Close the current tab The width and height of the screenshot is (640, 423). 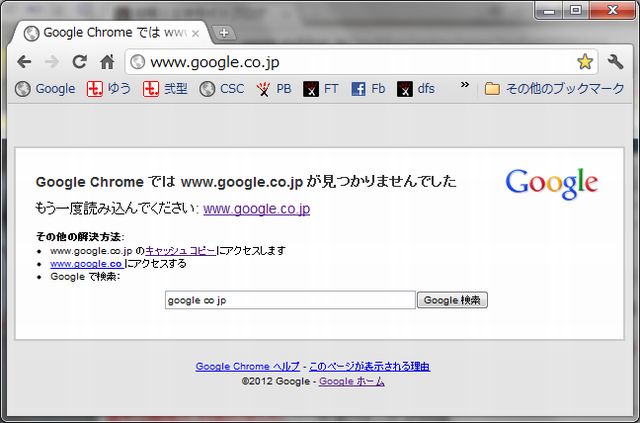coord(195,33)
